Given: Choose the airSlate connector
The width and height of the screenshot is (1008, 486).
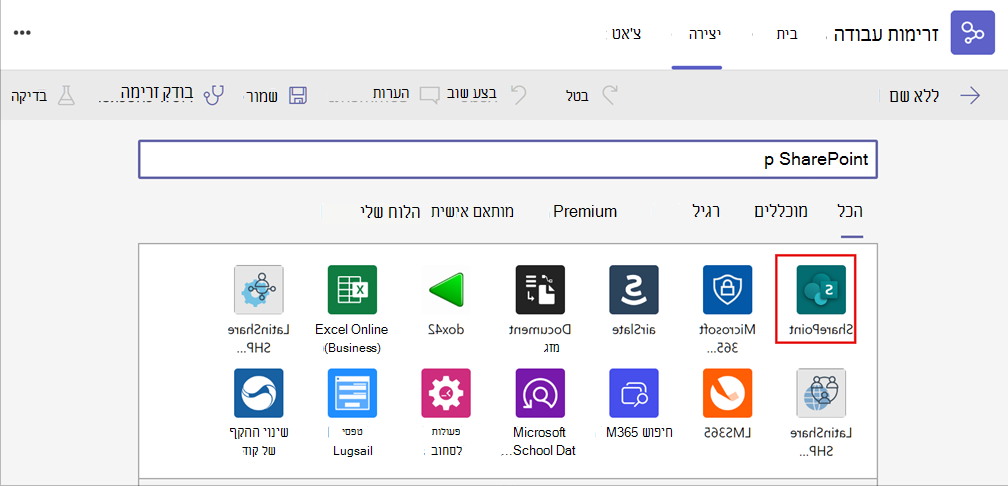Looking at the screenshot, I should pyautogui.click(x=634, y=289).
